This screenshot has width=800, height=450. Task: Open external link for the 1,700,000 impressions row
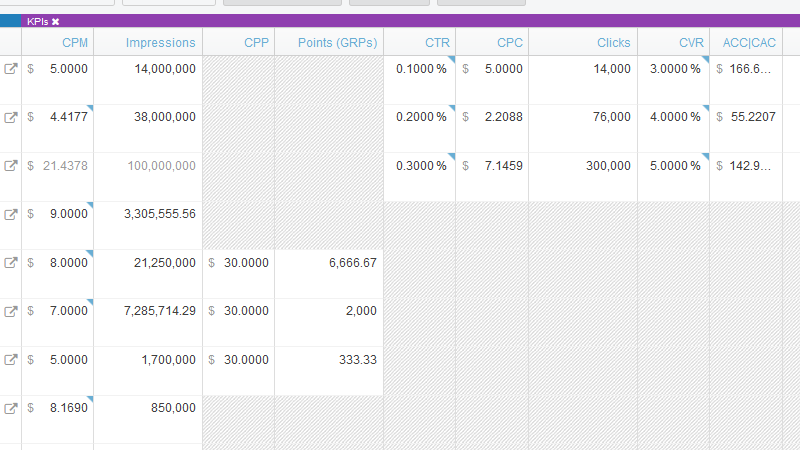(11, 360)
